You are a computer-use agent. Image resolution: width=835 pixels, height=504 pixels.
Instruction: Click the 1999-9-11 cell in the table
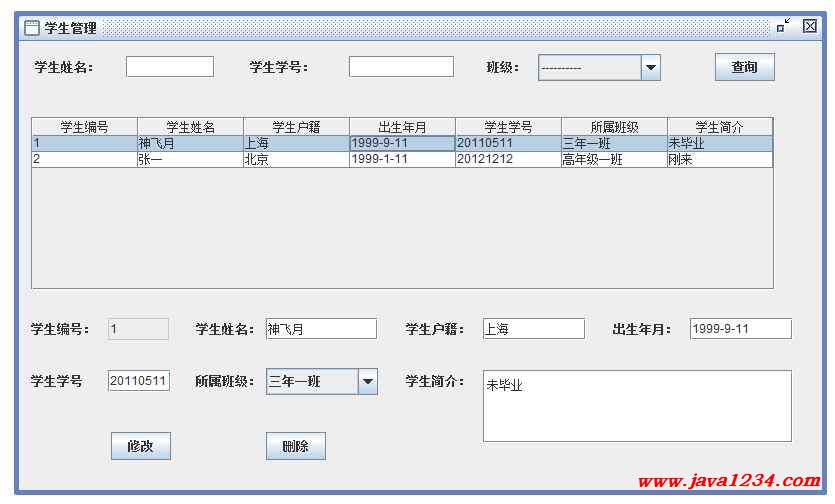(x=402, y=143)
